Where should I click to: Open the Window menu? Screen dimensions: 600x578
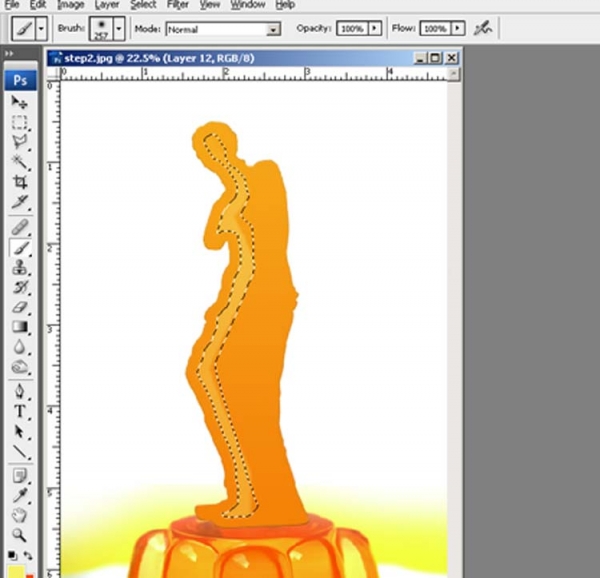pos(248,5)
